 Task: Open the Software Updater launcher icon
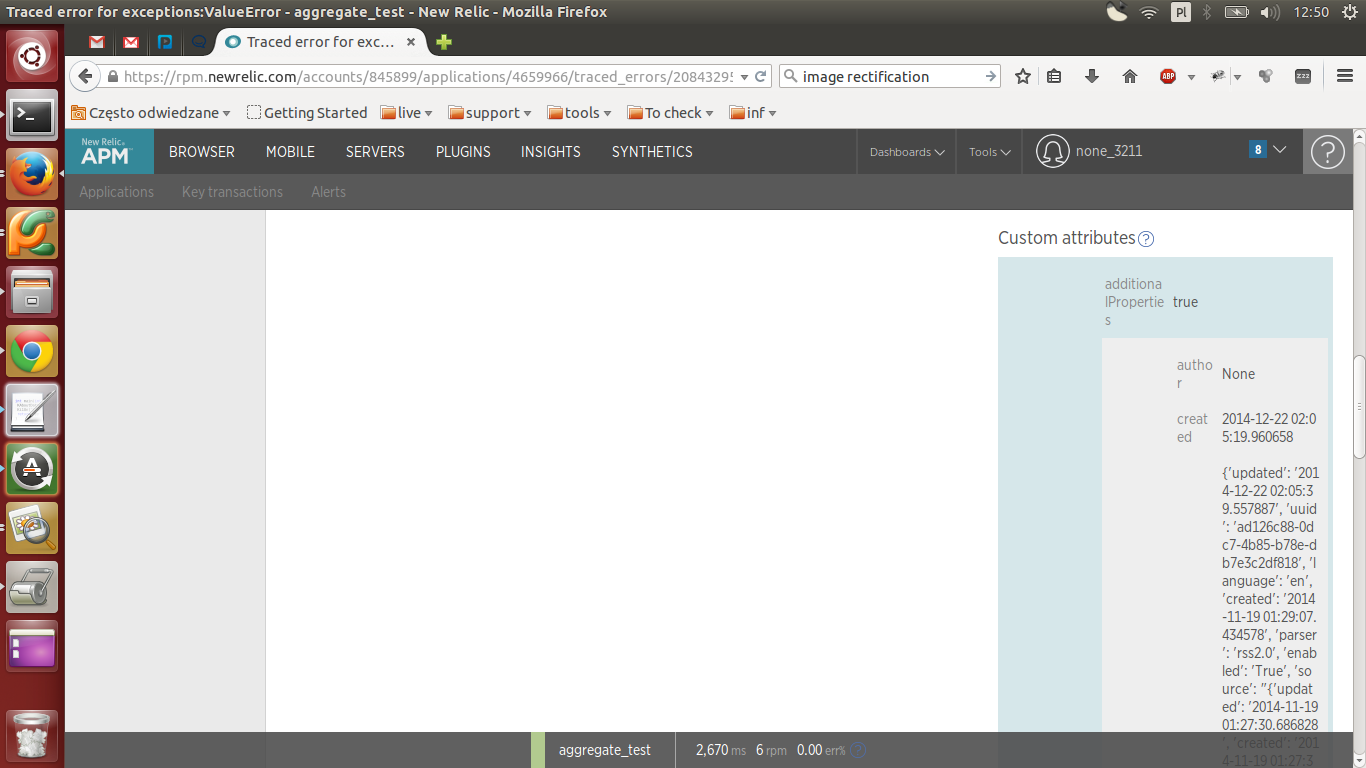click(x=32, y=468)
